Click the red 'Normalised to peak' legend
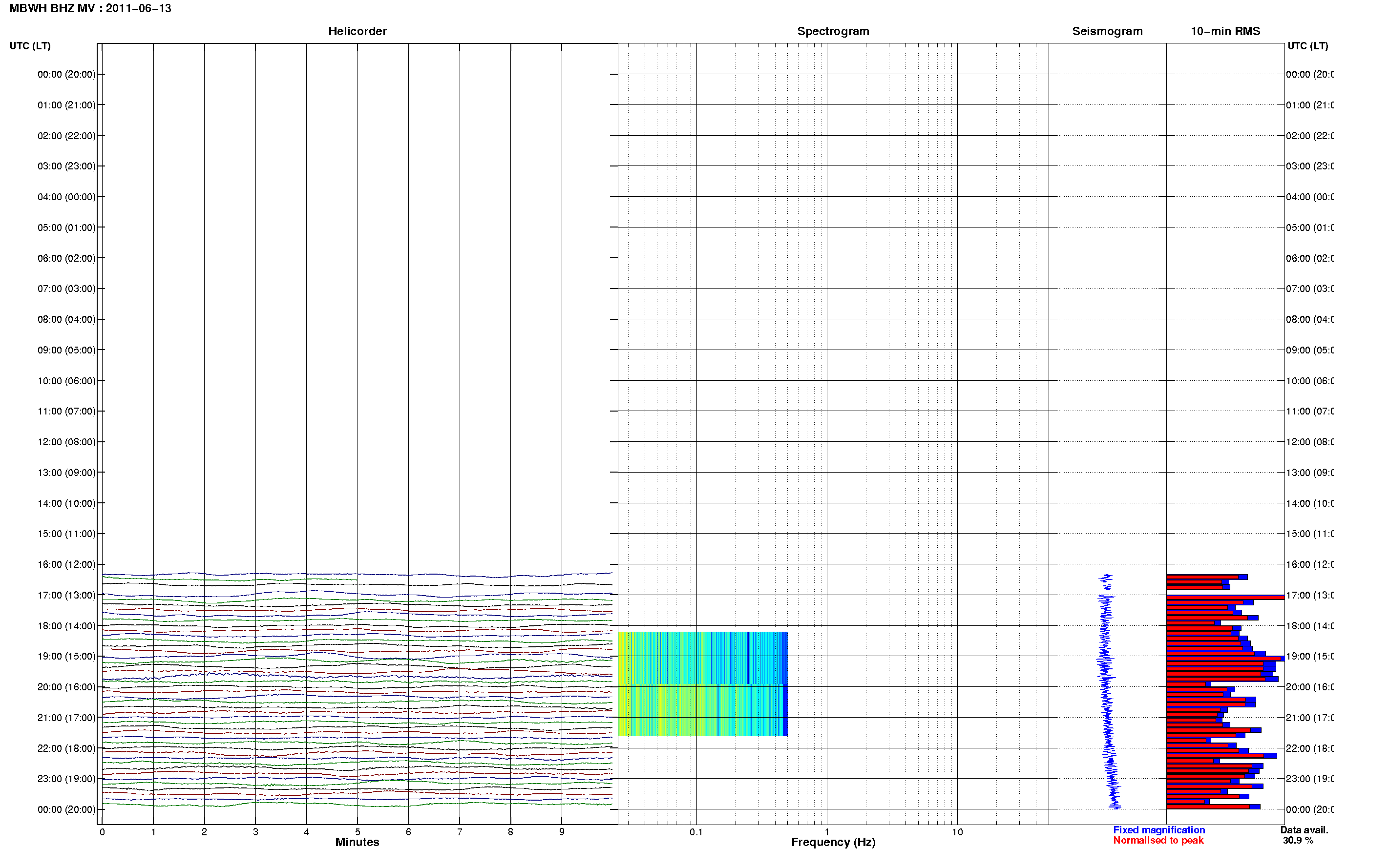Image resolution: width=1389 pixels, height=868 pixels. [1158, 841]
